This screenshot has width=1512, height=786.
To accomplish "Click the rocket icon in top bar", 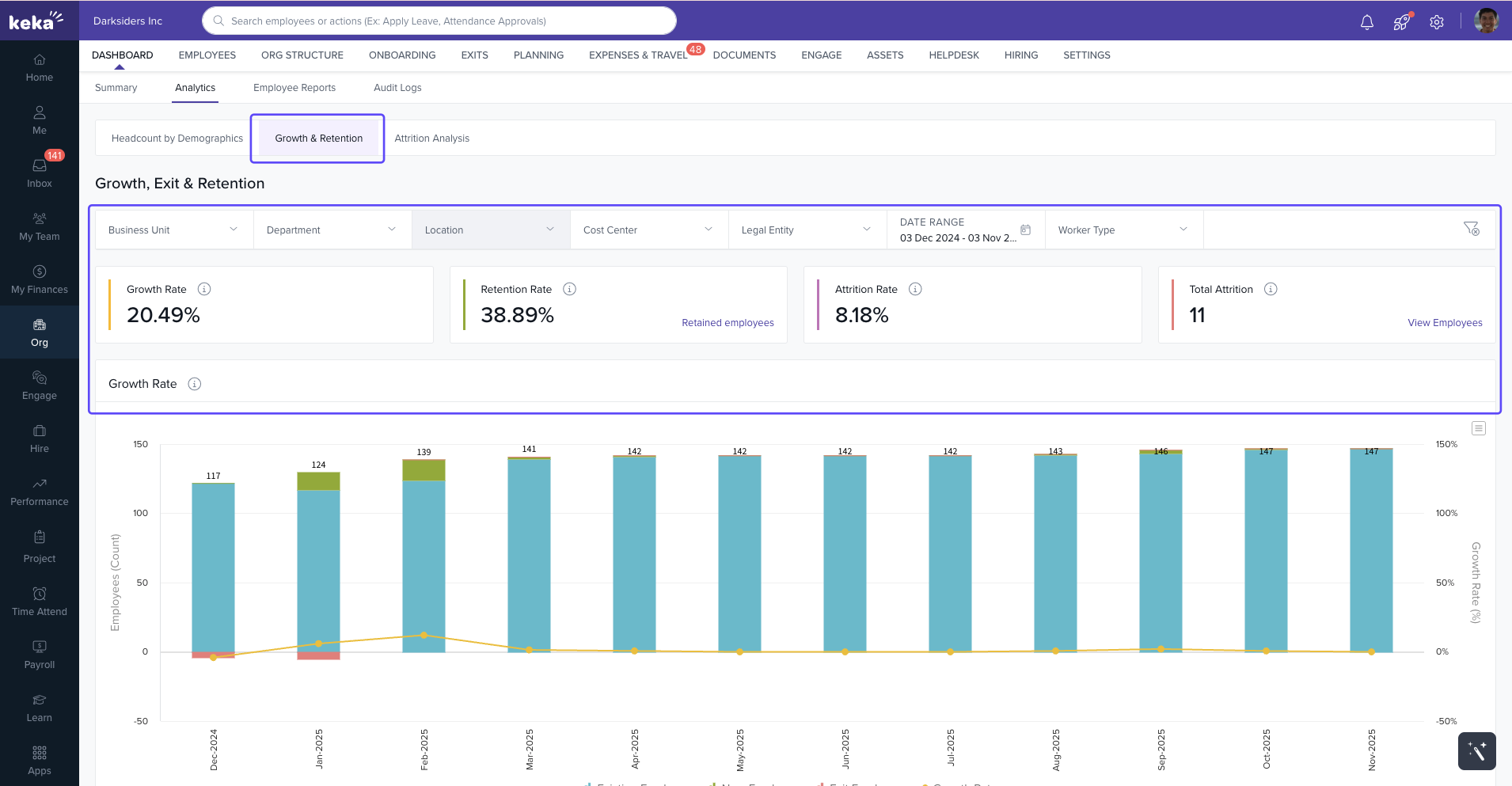I will pos(1402,22).
